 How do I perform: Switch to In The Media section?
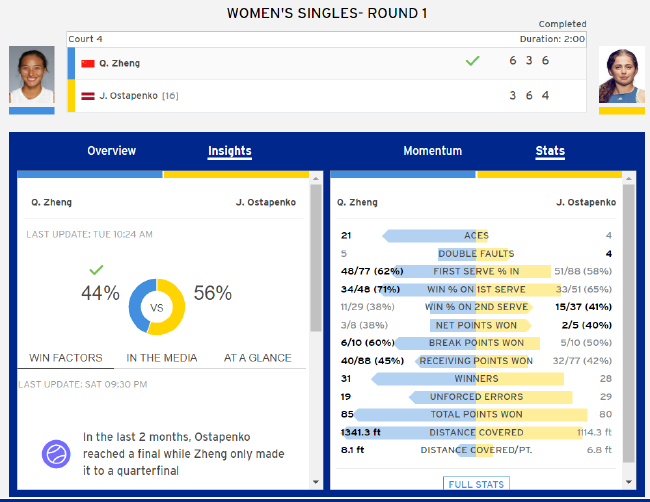(161, 358)
